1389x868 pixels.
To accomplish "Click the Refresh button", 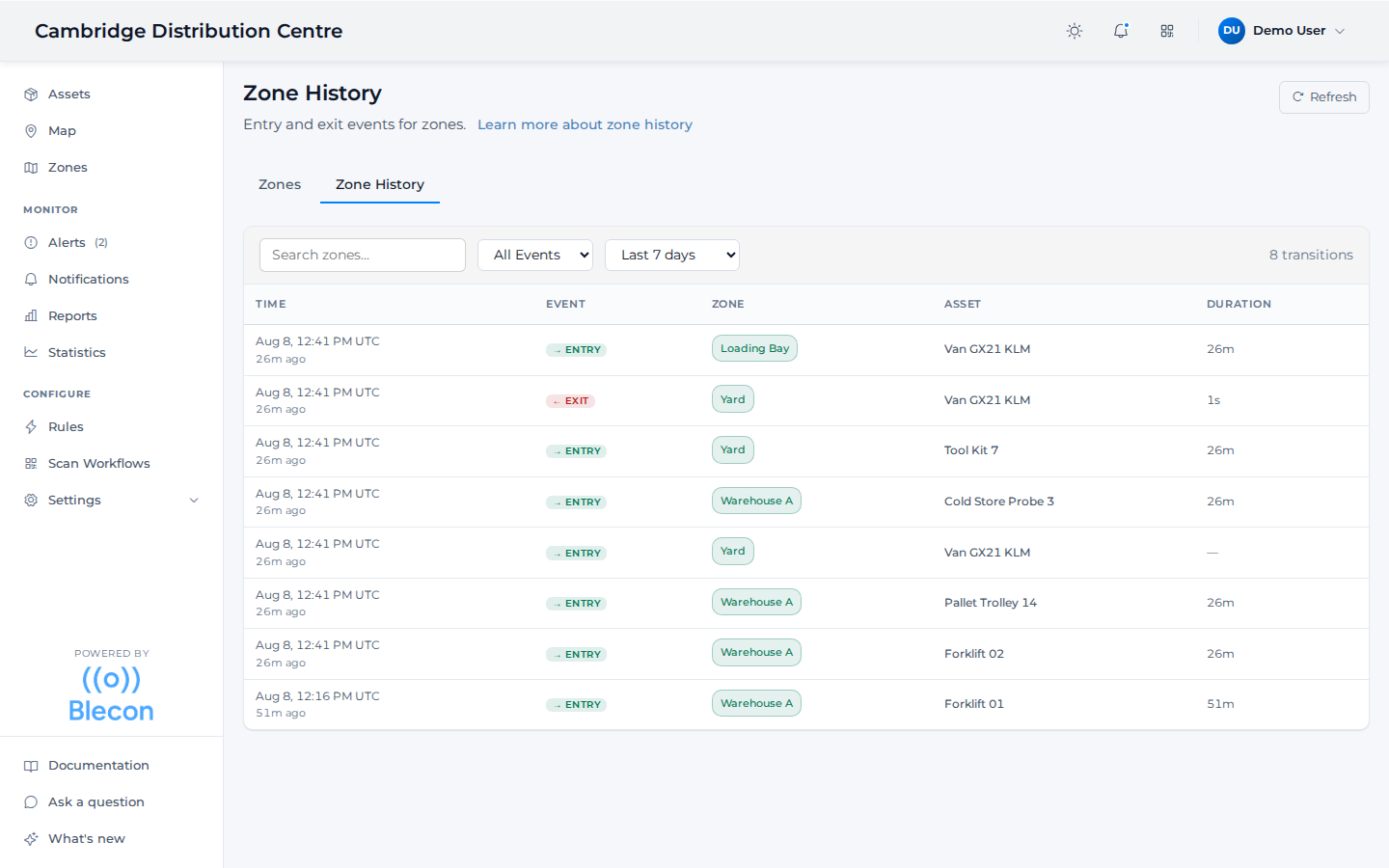I will point(1323,97).
